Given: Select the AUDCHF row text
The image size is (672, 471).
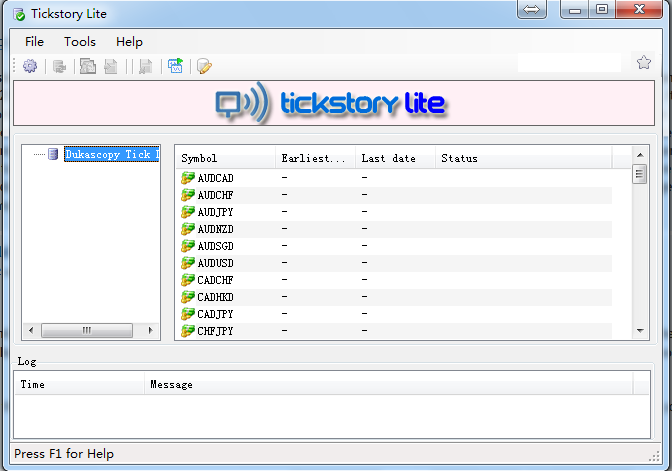Looking at the screenshot, I should (x=215, y=195).
